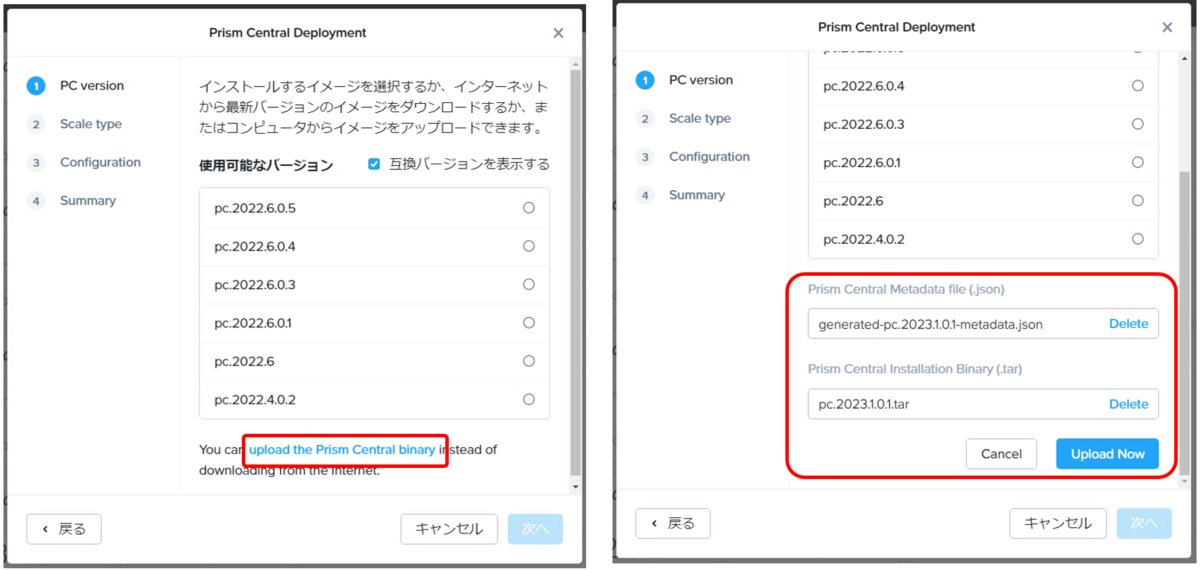Cancel the binary upload
1200x571 pixels.
pos(1001,454)
